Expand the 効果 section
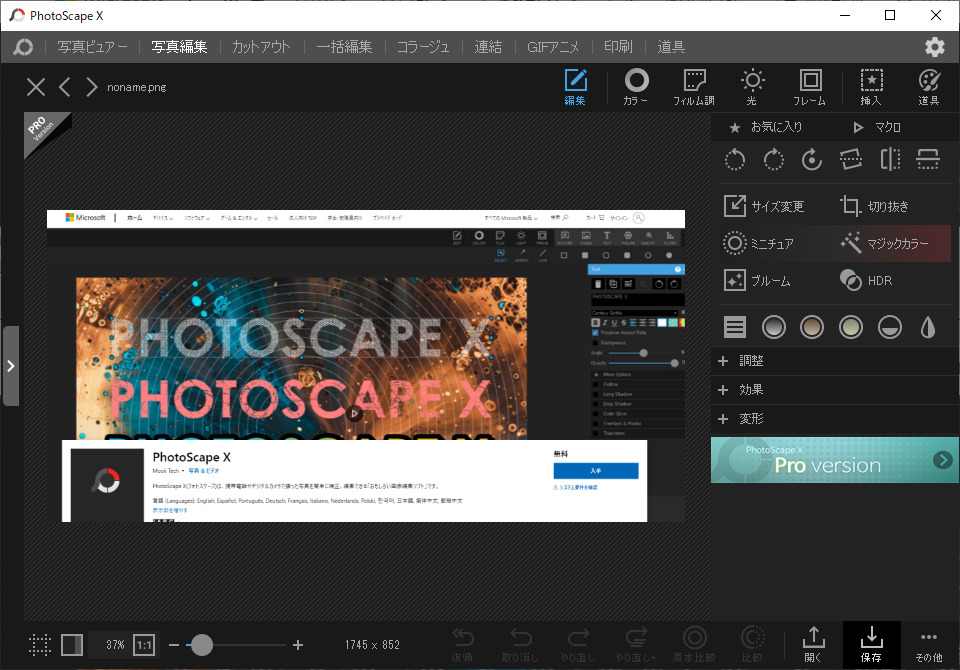This screenshot has height=670, width=960. (x=835, y=390)
